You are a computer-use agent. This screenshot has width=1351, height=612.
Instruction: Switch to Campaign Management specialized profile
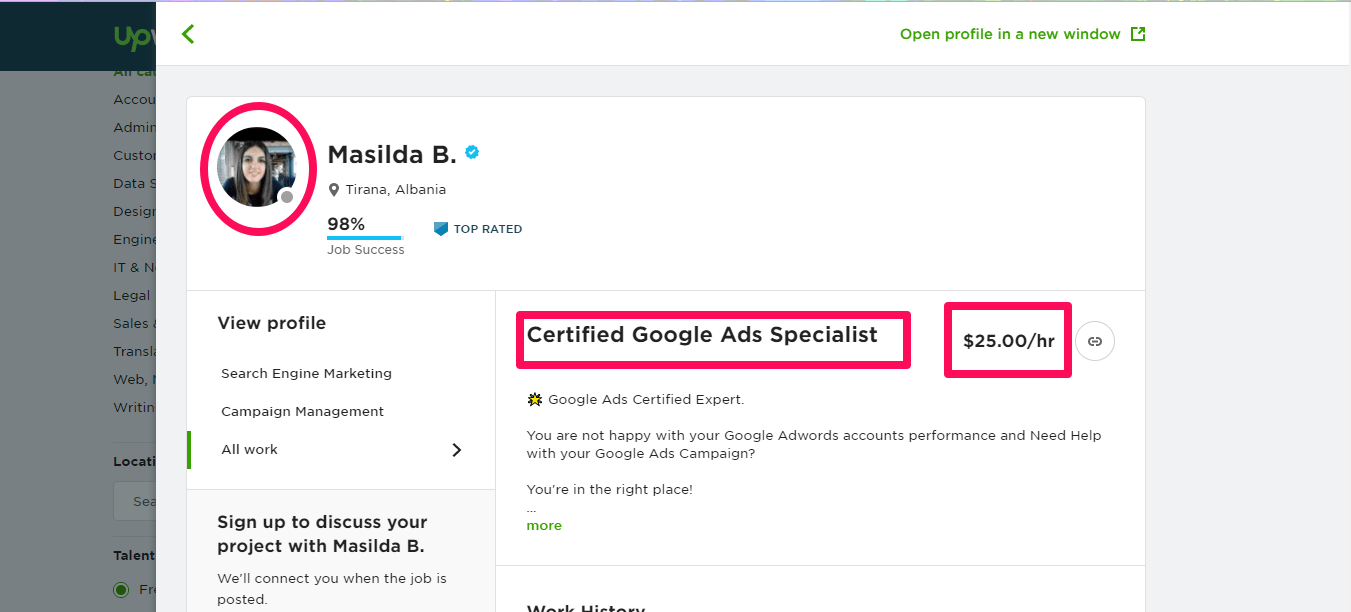pyautogui.click(x=302, y=412)
